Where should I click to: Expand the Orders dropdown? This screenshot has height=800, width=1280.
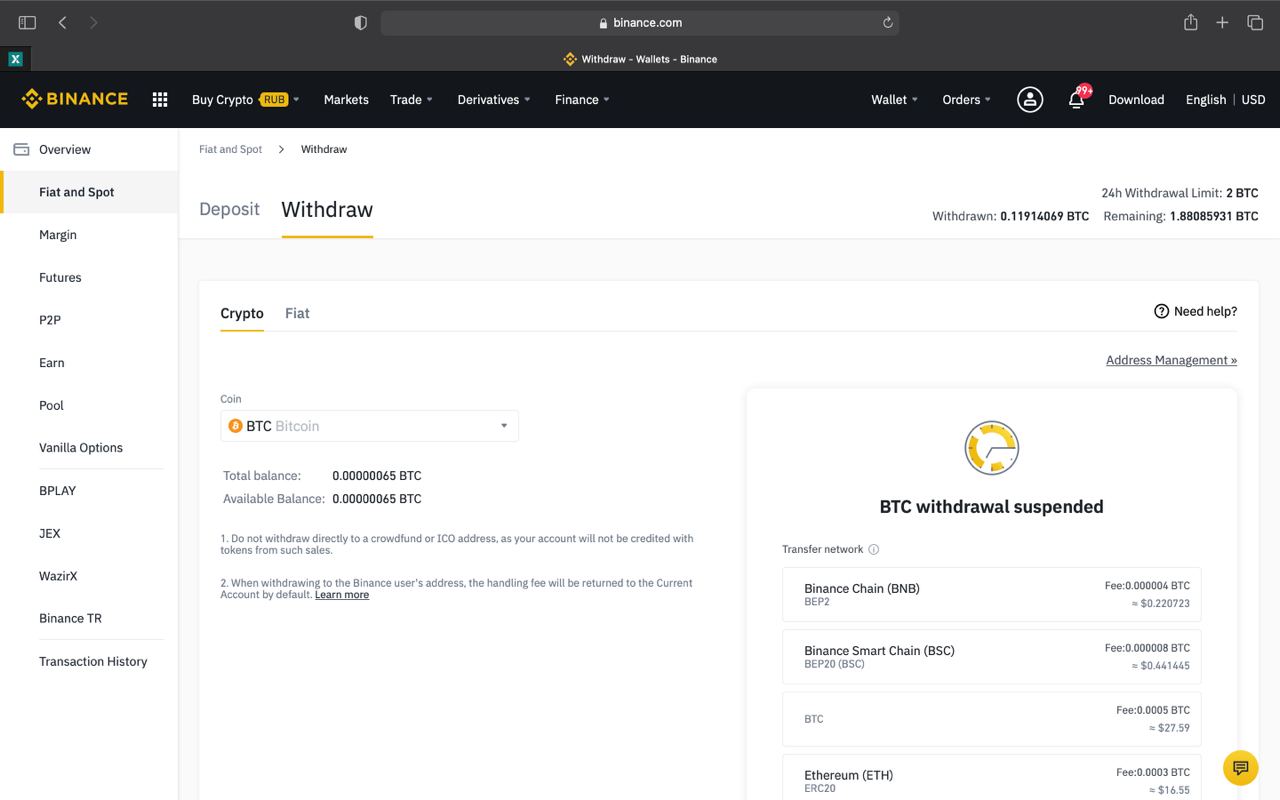(x=966, y=99)
